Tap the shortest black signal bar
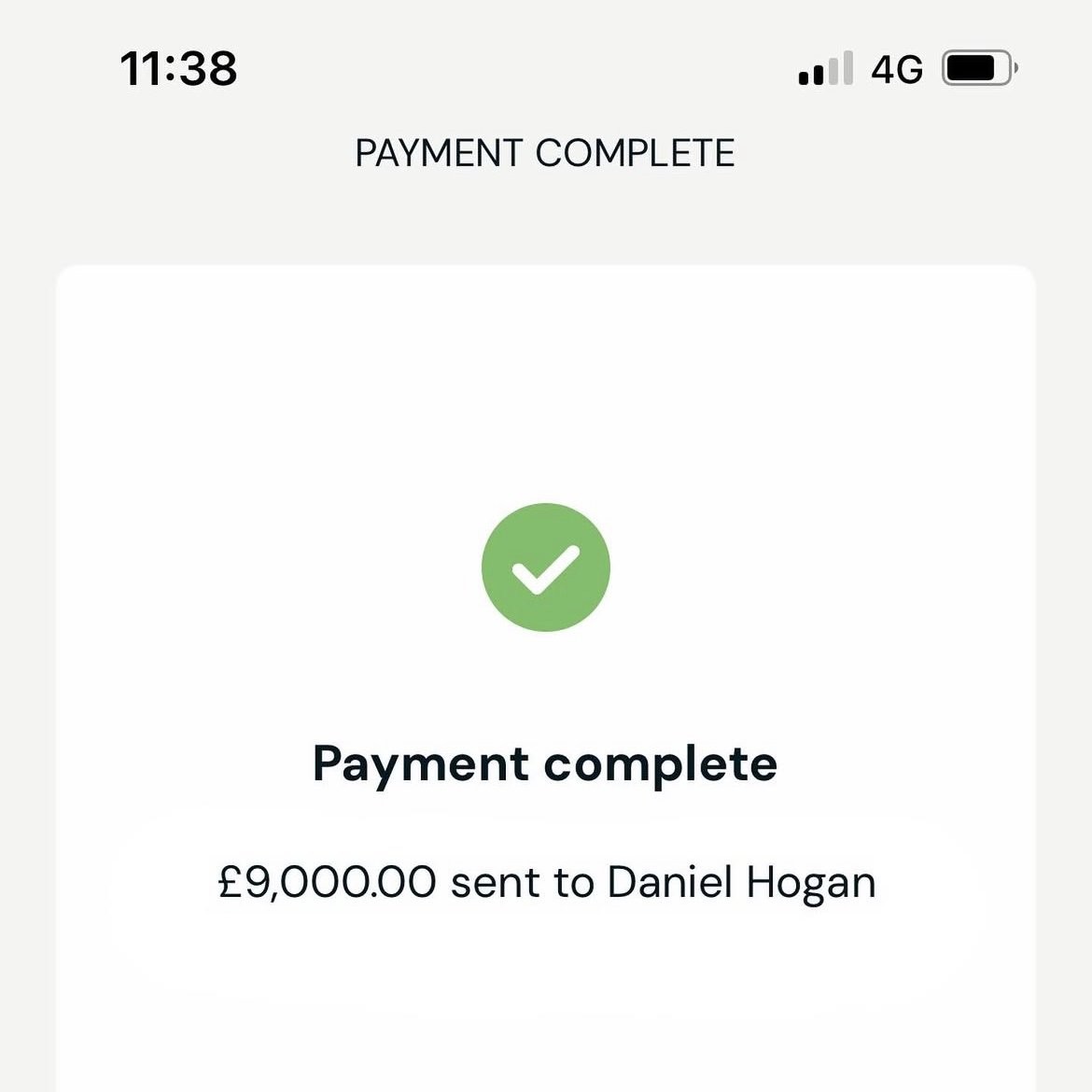This screenshot has height=1092, width=1092. 804,78
